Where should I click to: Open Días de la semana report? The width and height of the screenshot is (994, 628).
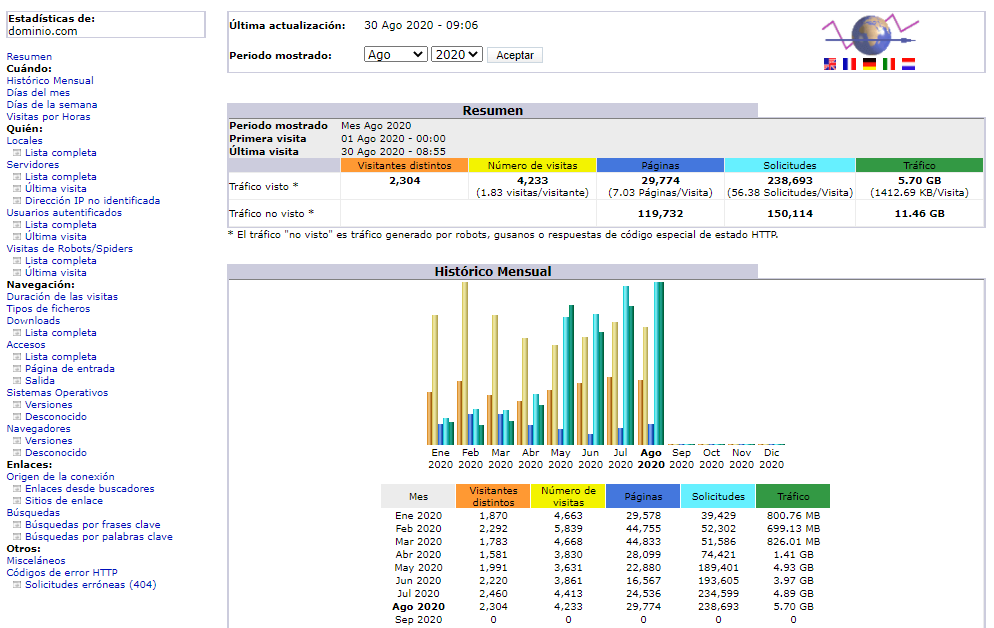52,105
